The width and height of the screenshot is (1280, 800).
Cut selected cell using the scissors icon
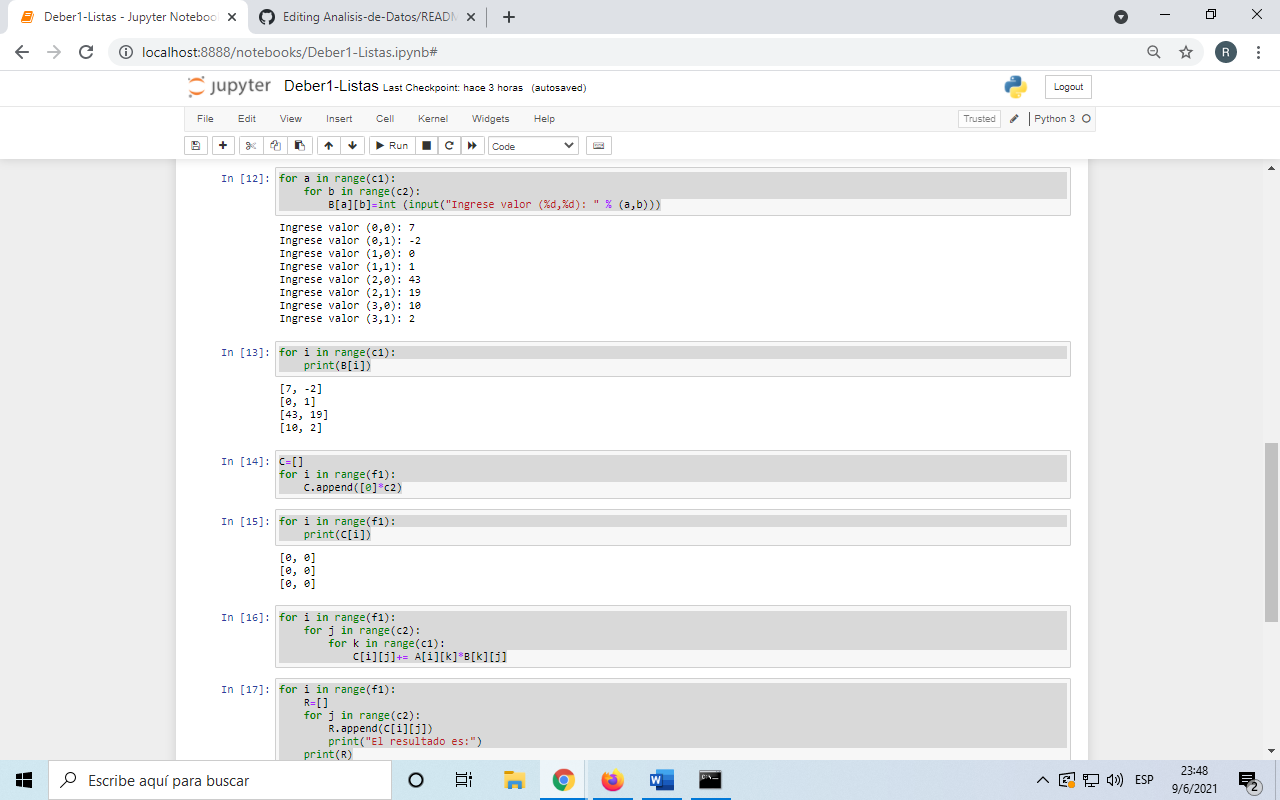click(x=250, y=145)
